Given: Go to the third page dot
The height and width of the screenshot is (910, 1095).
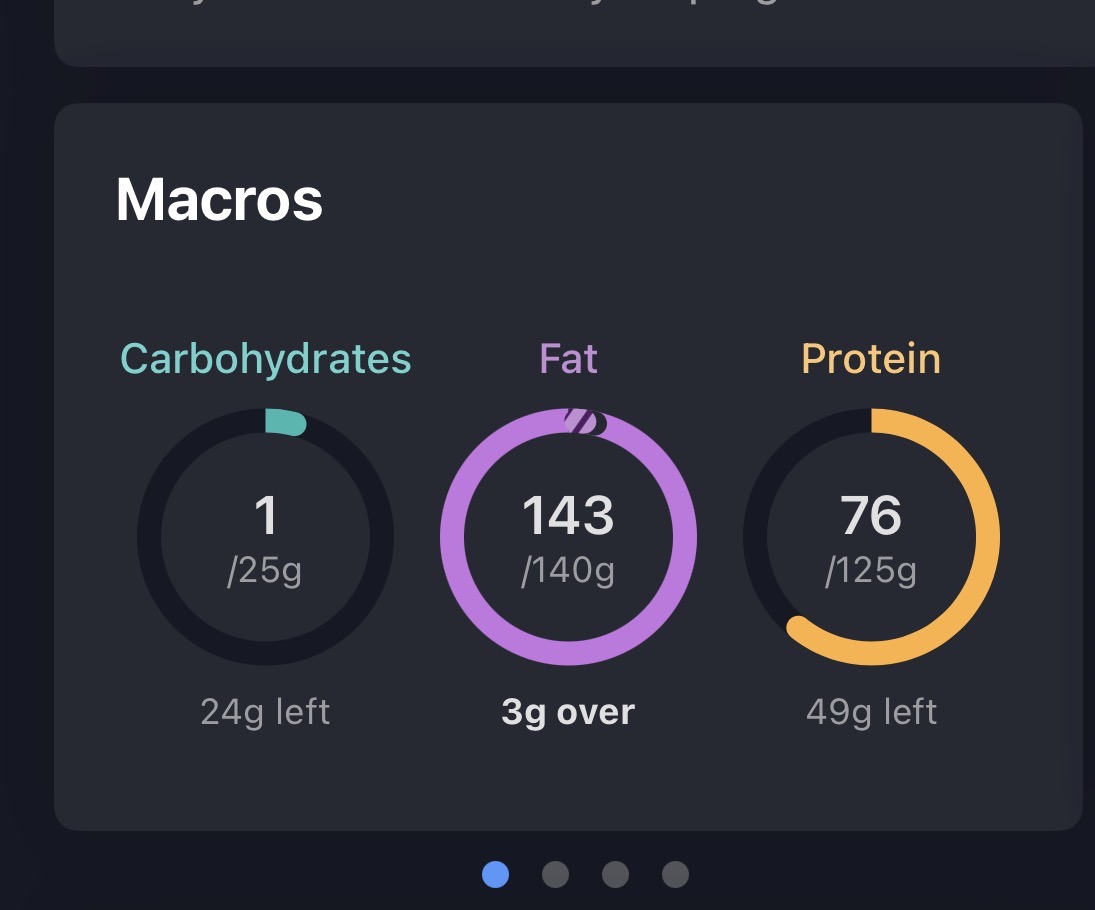Looking at the screenshot, I should click(x=615, y=875).
